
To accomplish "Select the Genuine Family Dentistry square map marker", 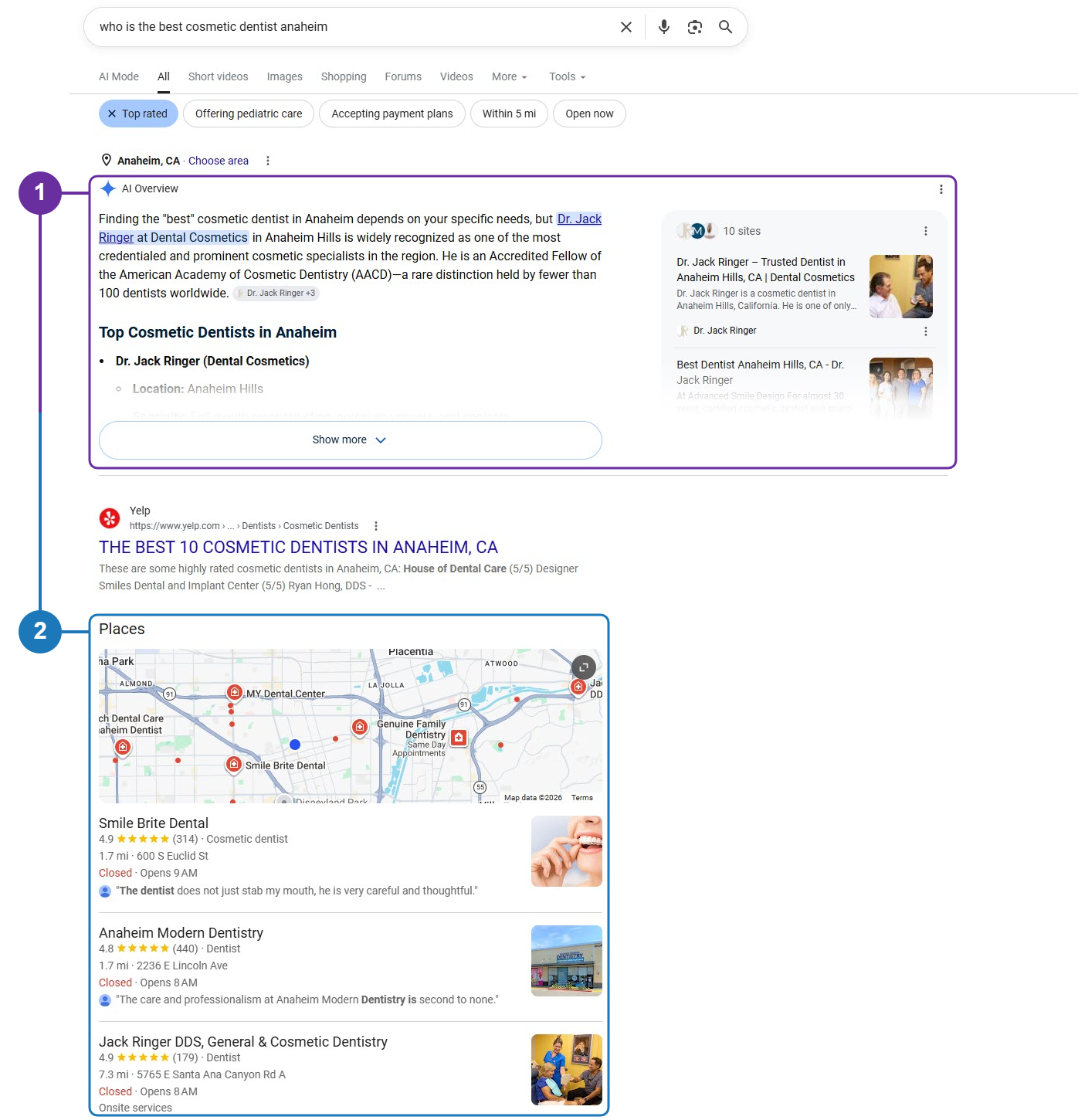I will click(459, 738).
